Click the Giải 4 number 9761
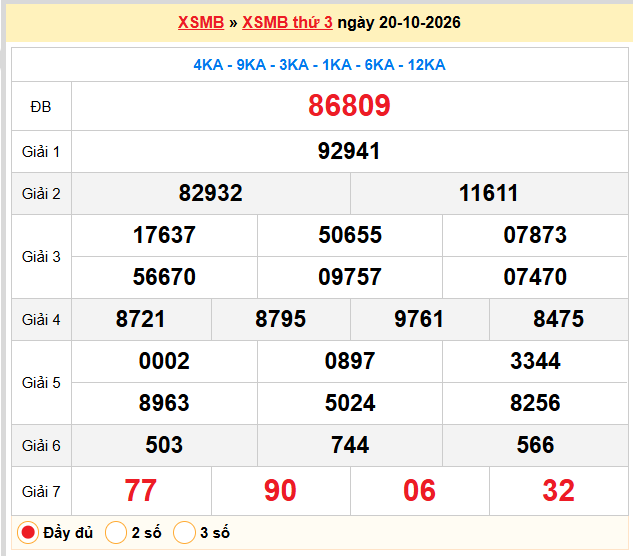 click(x=419, y=319)
